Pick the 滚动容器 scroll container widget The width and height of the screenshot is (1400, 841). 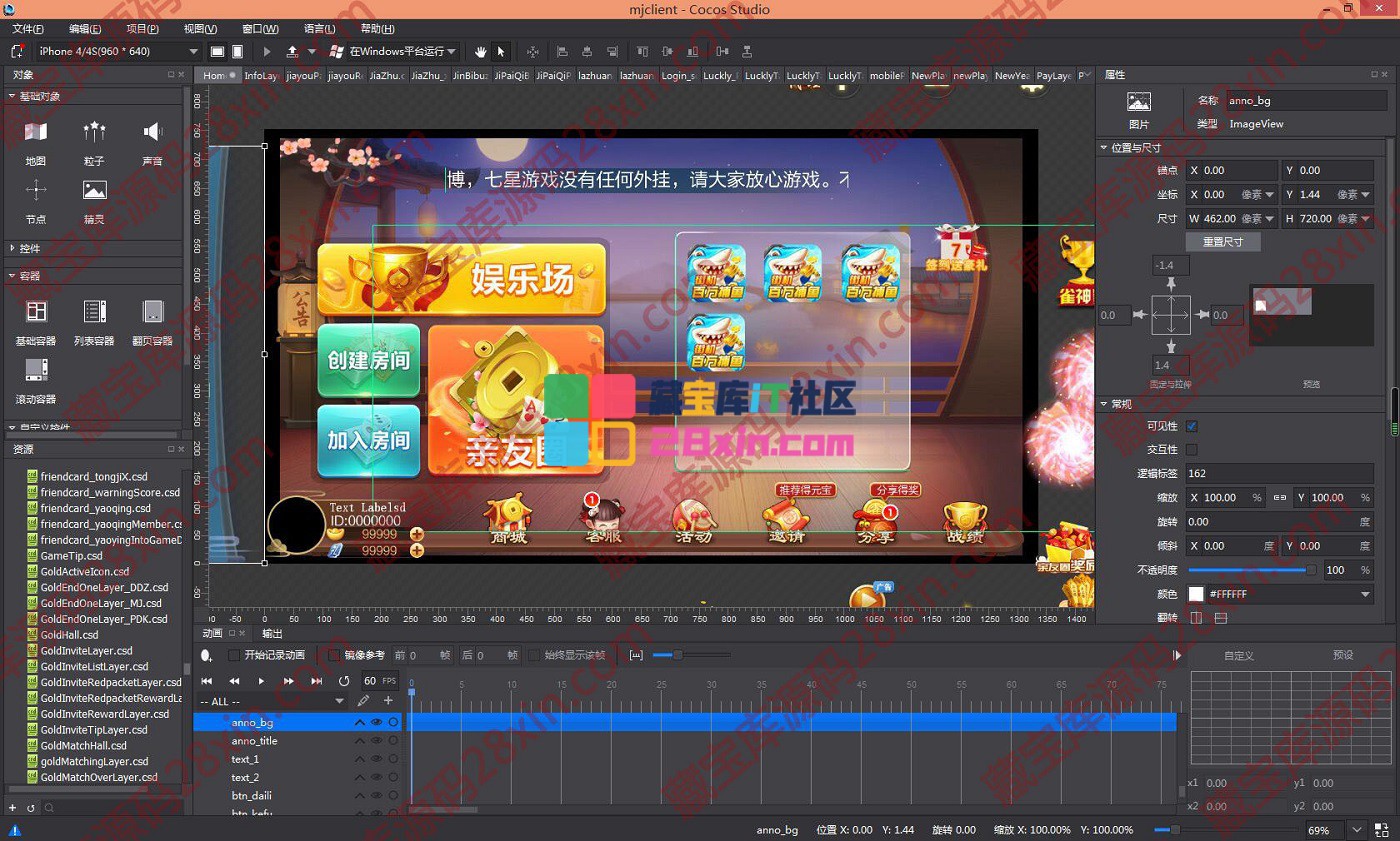point(36,370)
